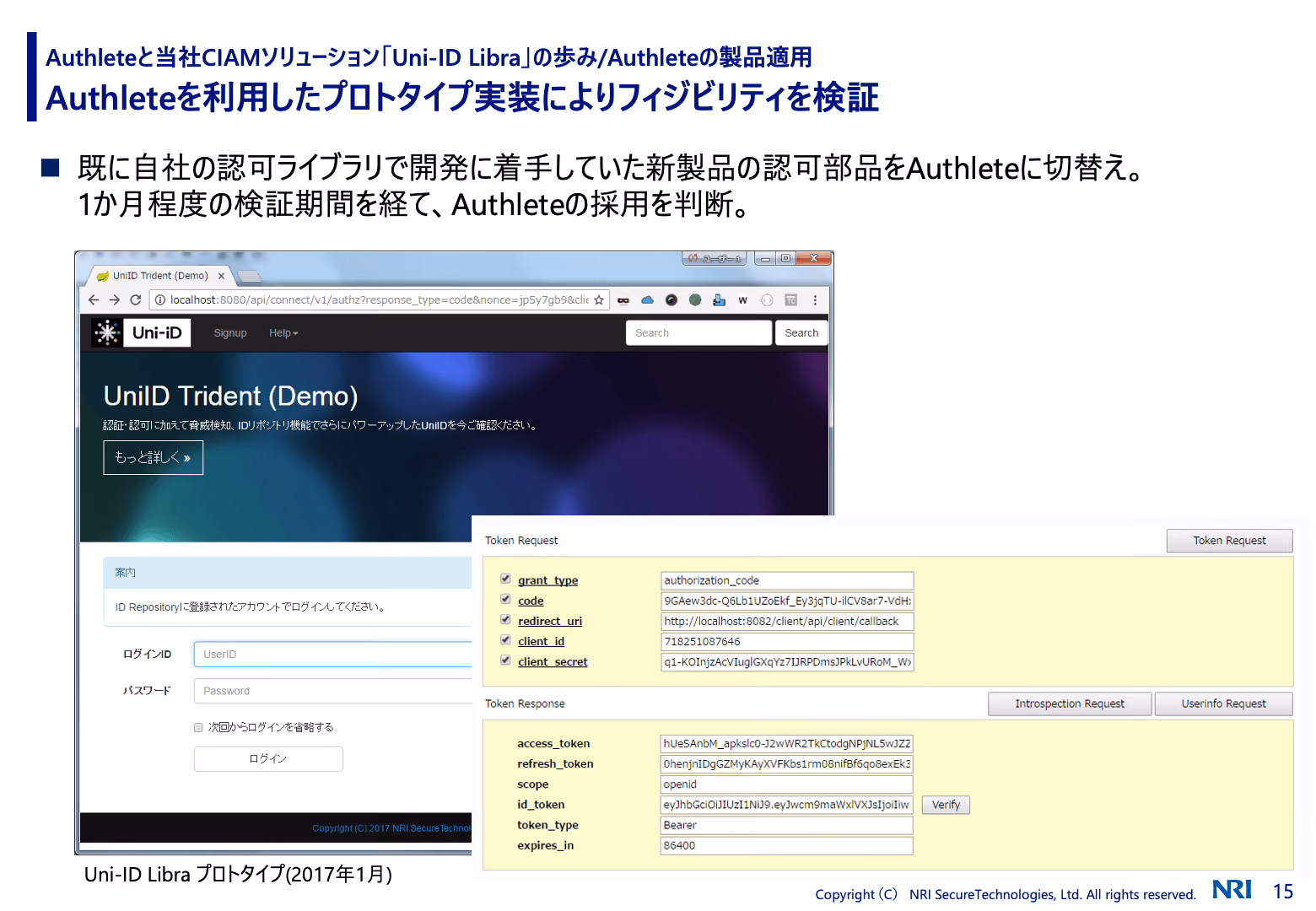
Task: Click the Token Response label
Action: click(525, 703)
